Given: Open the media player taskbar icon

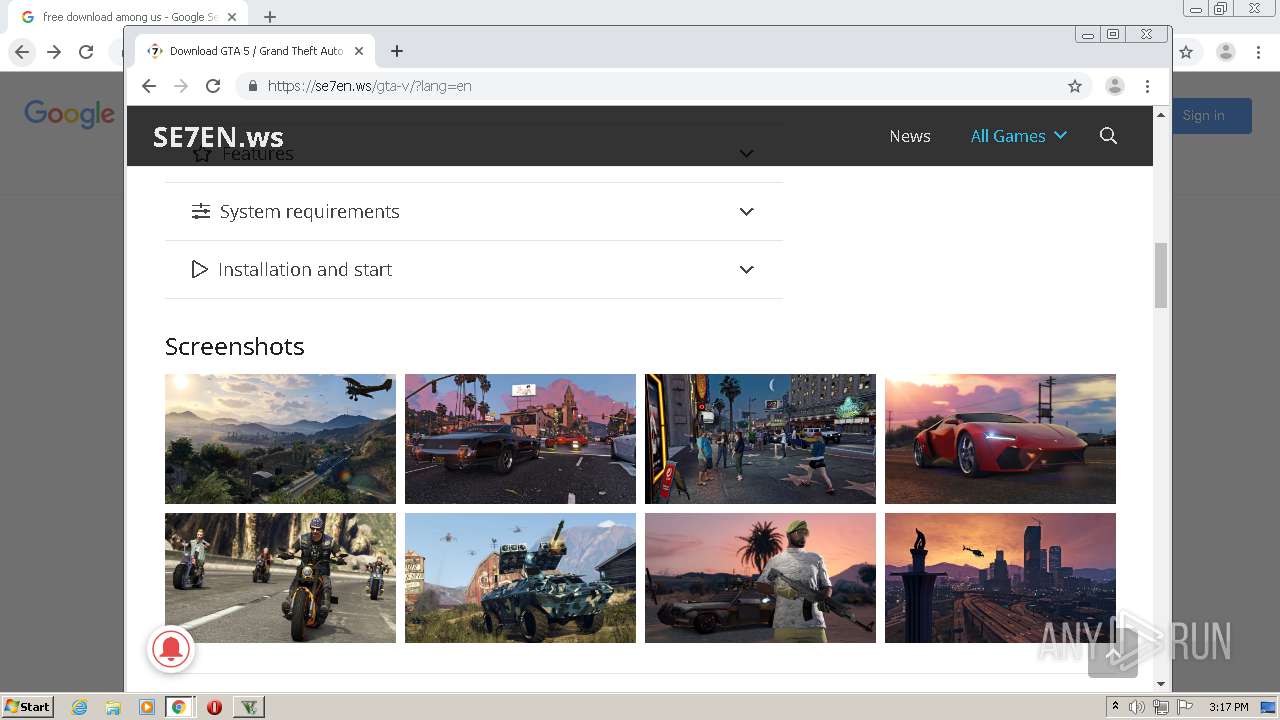Looking at the screenshot, I should click(146, 707).
